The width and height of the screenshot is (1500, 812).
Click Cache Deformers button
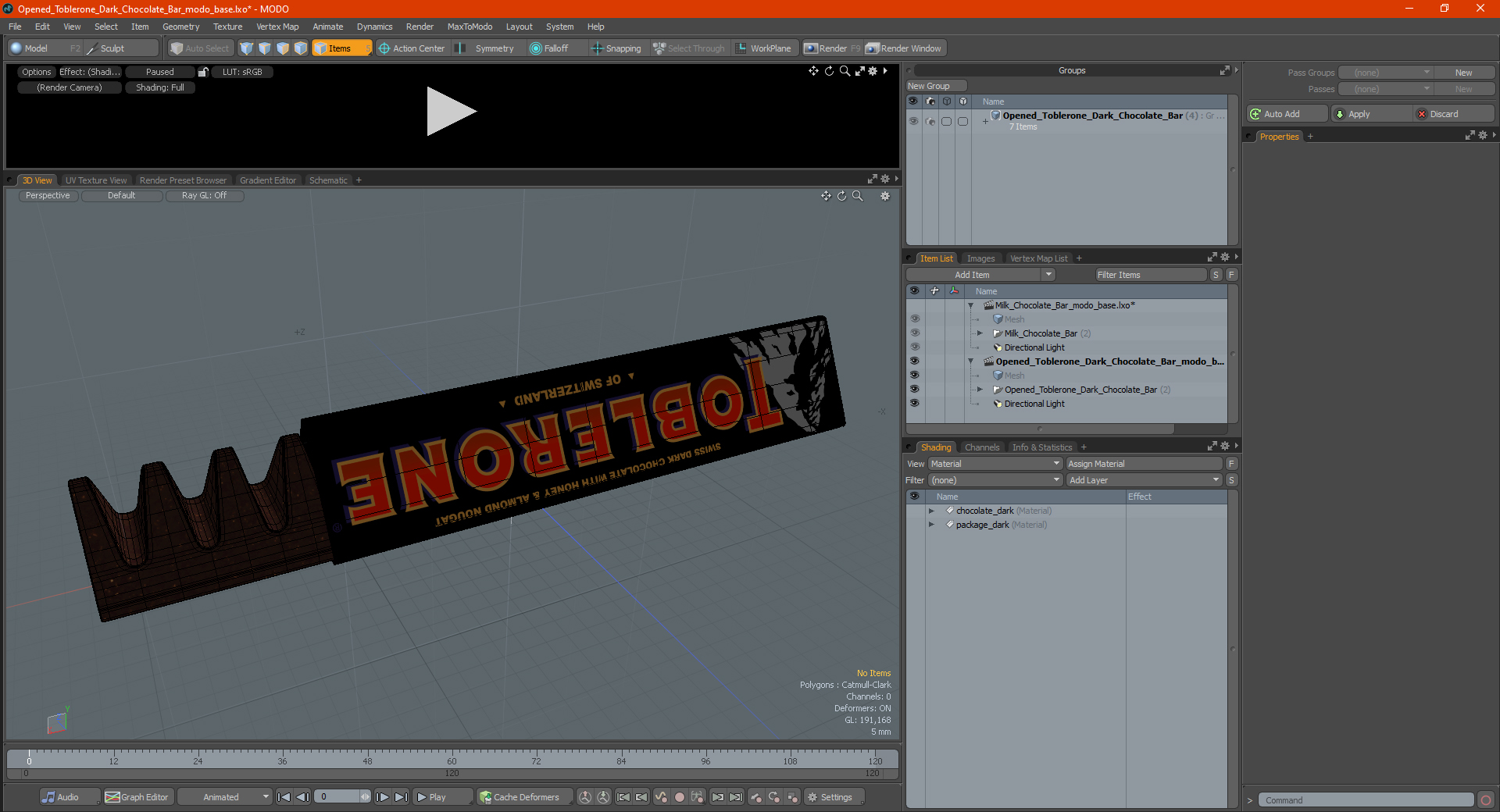pos(526,797)
